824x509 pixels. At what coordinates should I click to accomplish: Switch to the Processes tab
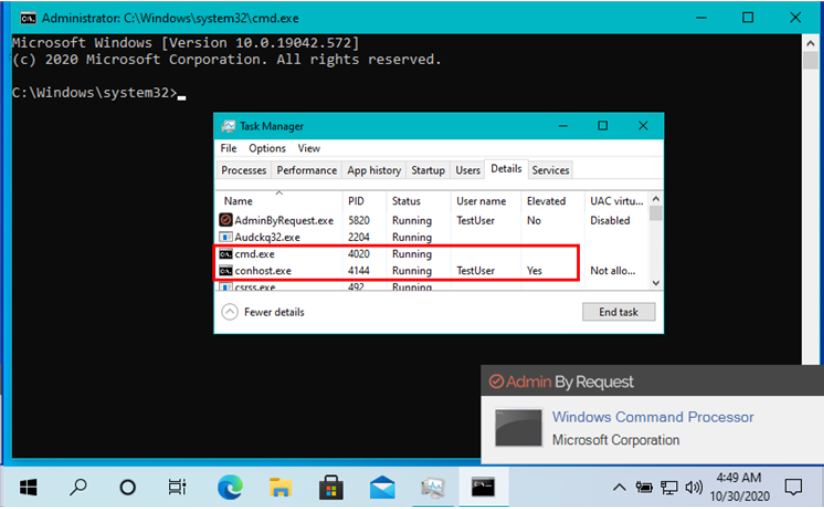pos(244,170)
